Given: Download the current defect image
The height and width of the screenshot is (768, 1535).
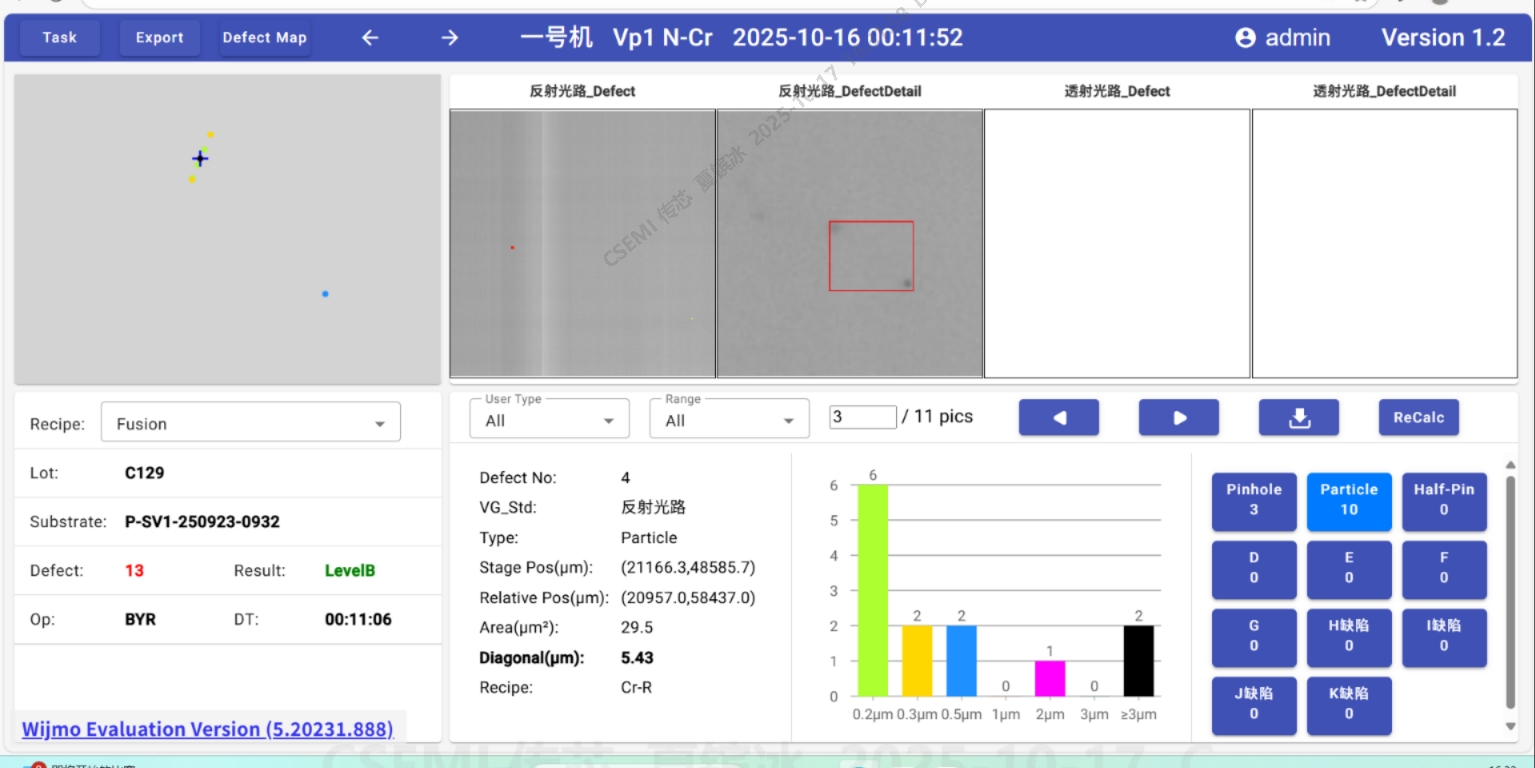Looking at the screenshot, I should [1298, 418].
